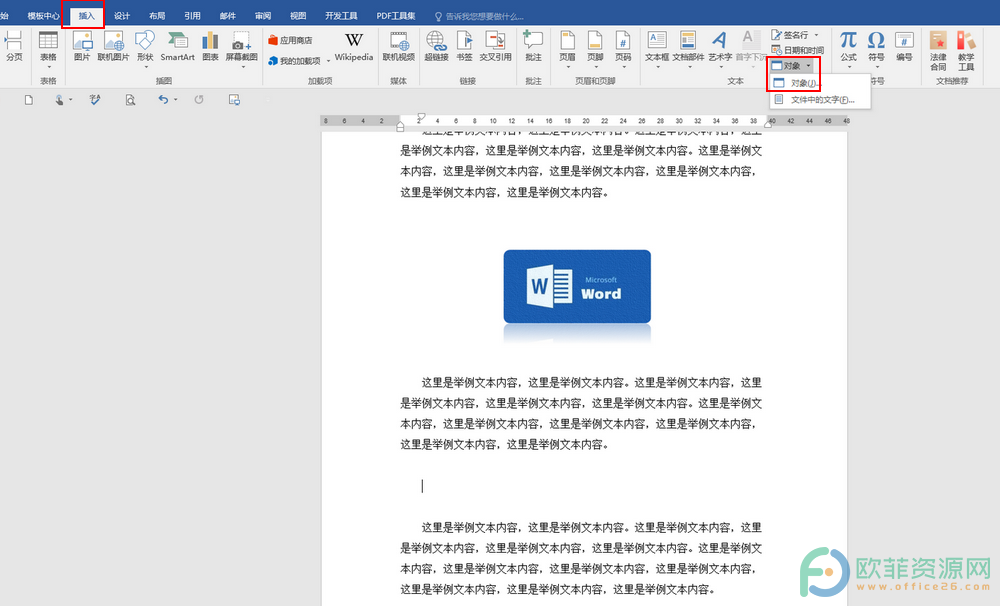Click the redo icon in quick toolbar
This screenshot has height=606, width=1000.
[199, 100]
